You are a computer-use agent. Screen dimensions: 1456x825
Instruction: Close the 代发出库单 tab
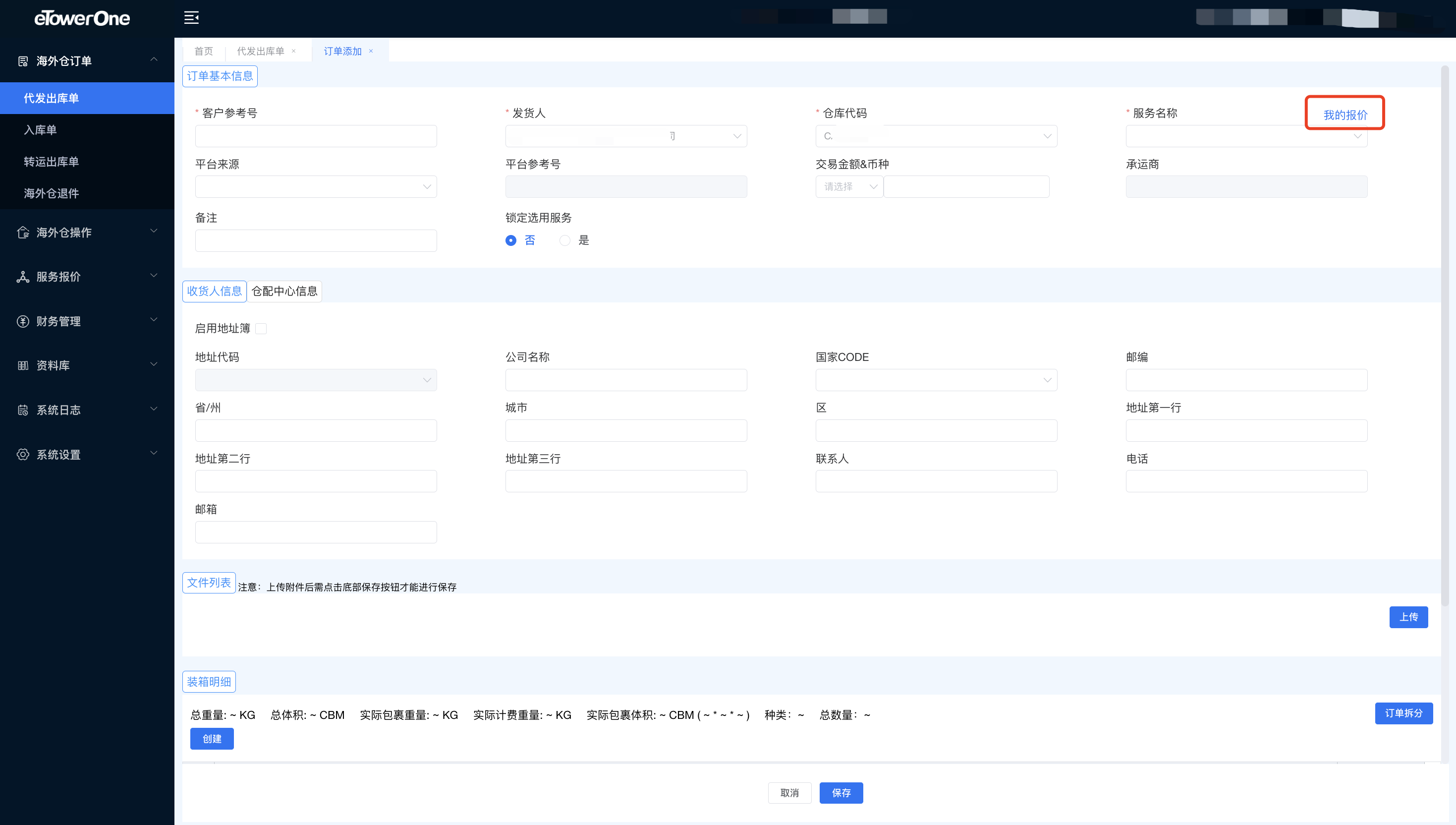coord(293,51)
